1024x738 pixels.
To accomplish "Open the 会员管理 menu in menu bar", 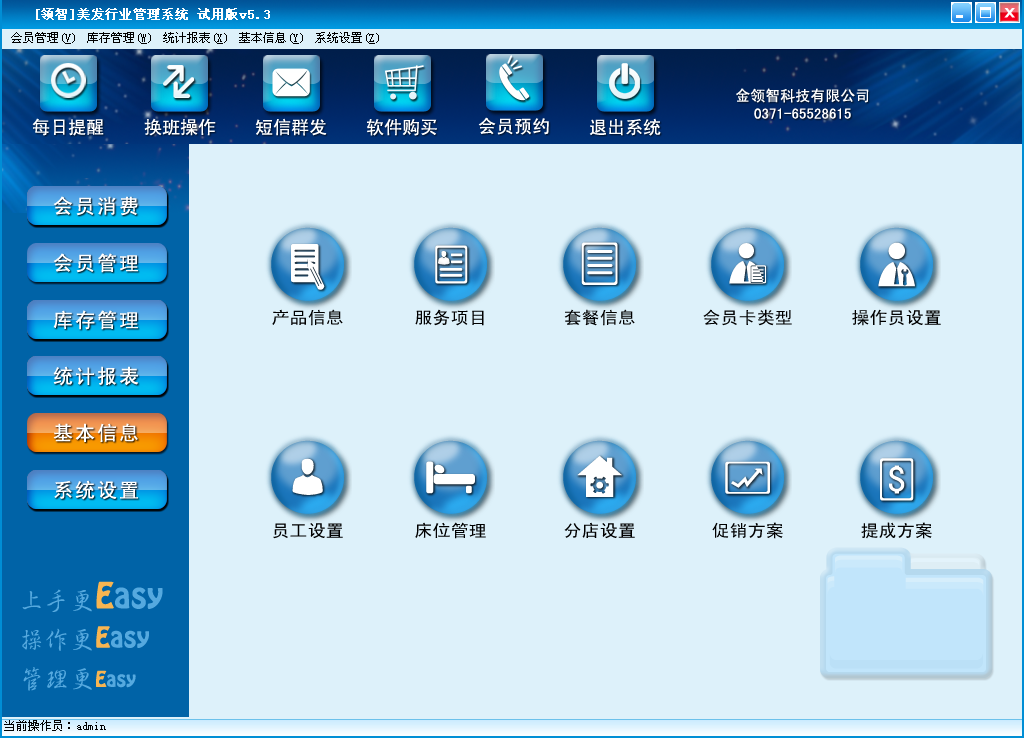I will click(x=42, y=38).
